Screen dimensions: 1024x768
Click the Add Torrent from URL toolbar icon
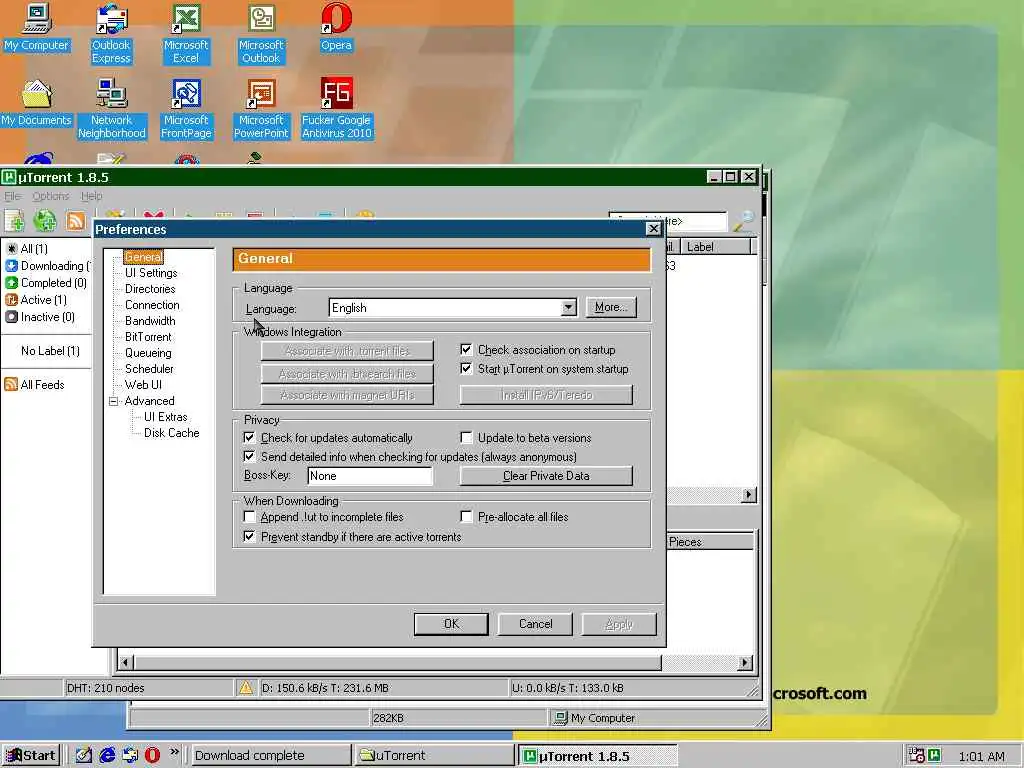point(45,221)
